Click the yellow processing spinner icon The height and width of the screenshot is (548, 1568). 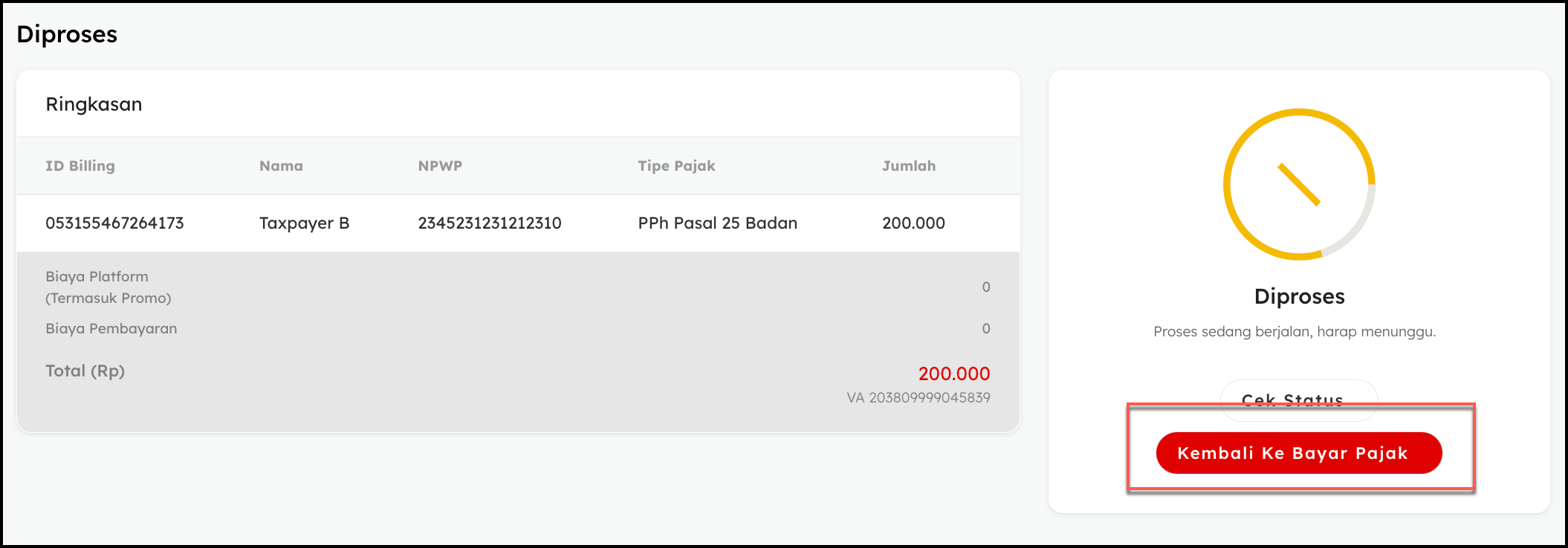tap(1299, 185)
